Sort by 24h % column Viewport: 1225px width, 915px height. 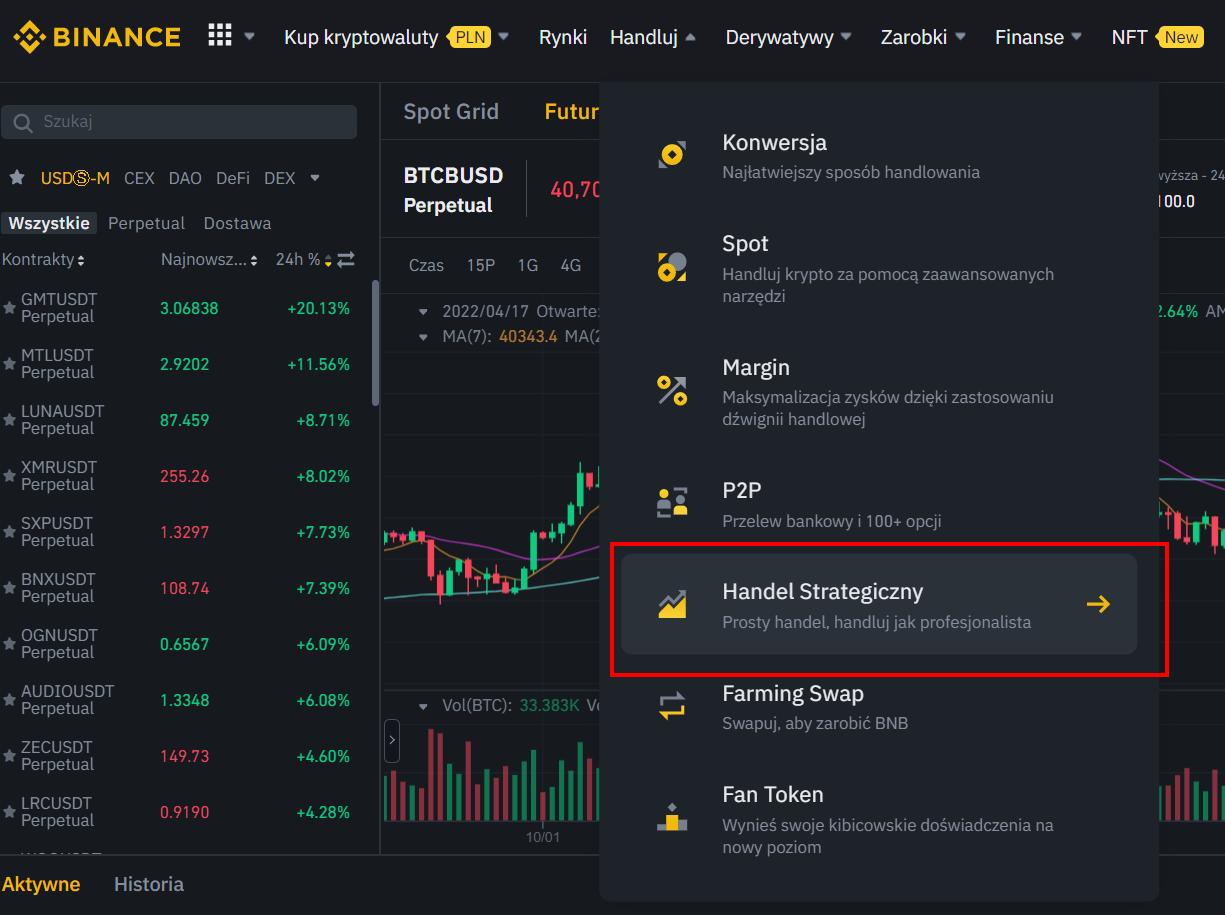click(x=303, y=260)
